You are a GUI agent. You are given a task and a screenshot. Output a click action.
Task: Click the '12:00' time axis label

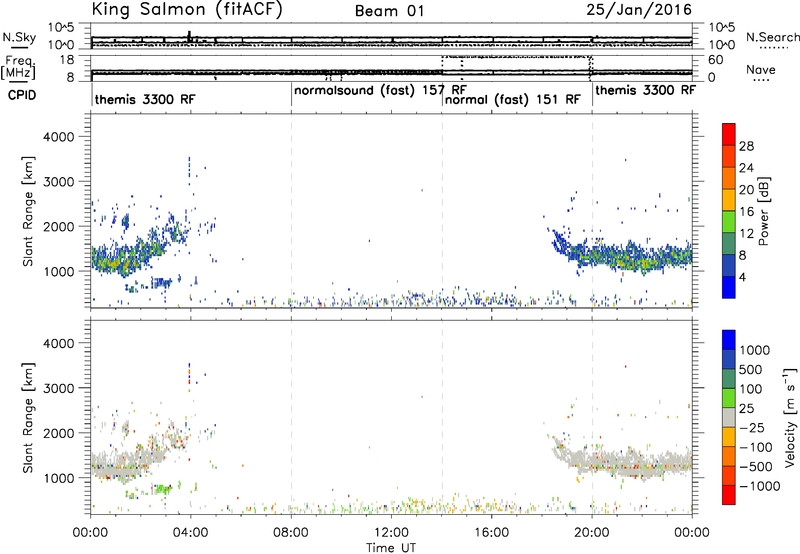click(391, 533)
